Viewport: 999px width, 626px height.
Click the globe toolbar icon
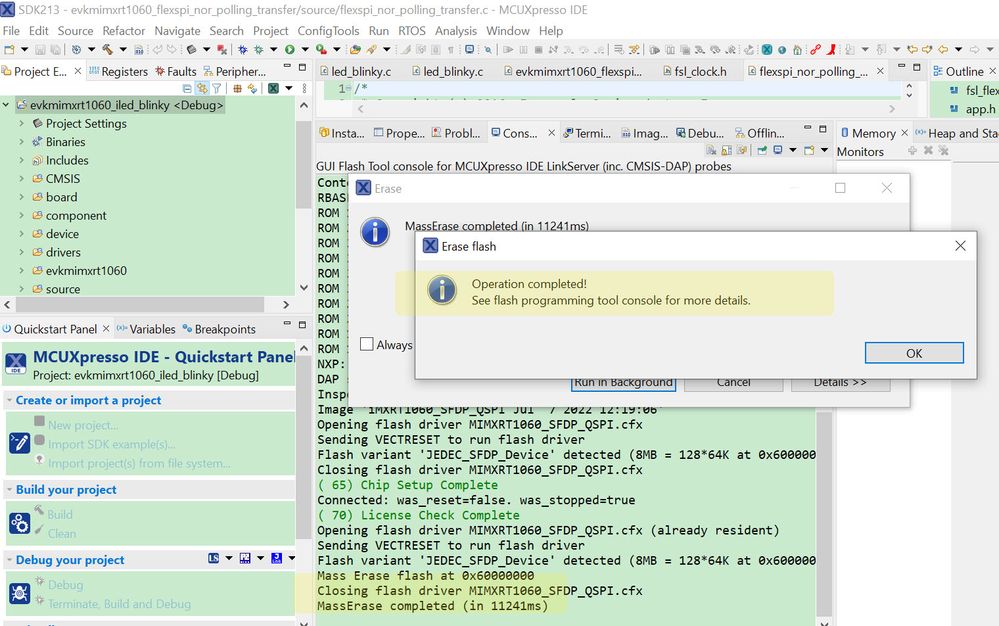pos(782,49)
